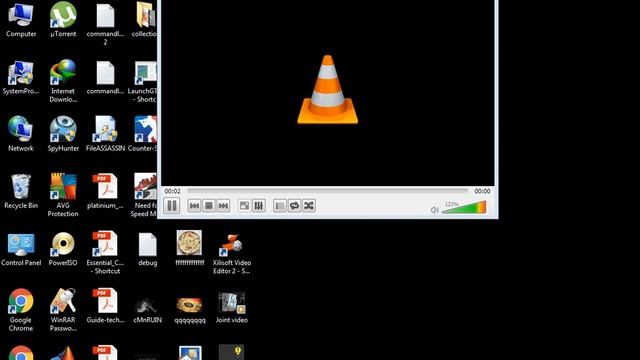Mute audio via VLC speaker icon
Image resolution: width=640 pixels, height=360 pixels.
tap(434, 210)
